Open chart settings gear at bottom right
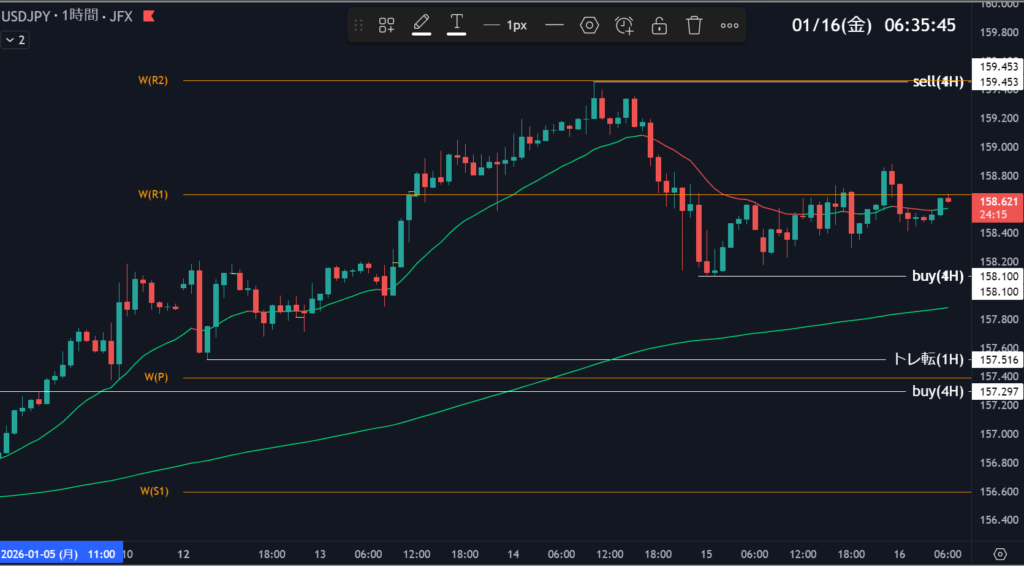 [x=1000, y=554]
